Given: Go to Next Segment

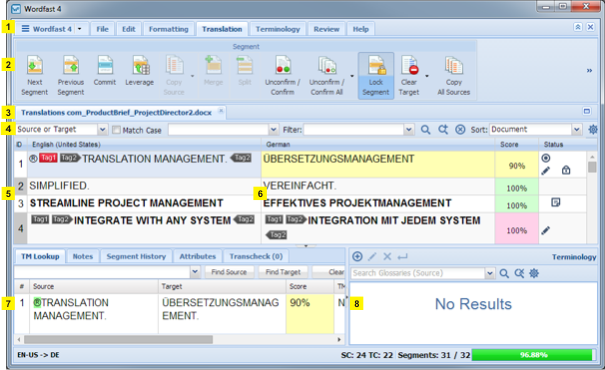Looking at the screenshot, I should tap(35, 76).
